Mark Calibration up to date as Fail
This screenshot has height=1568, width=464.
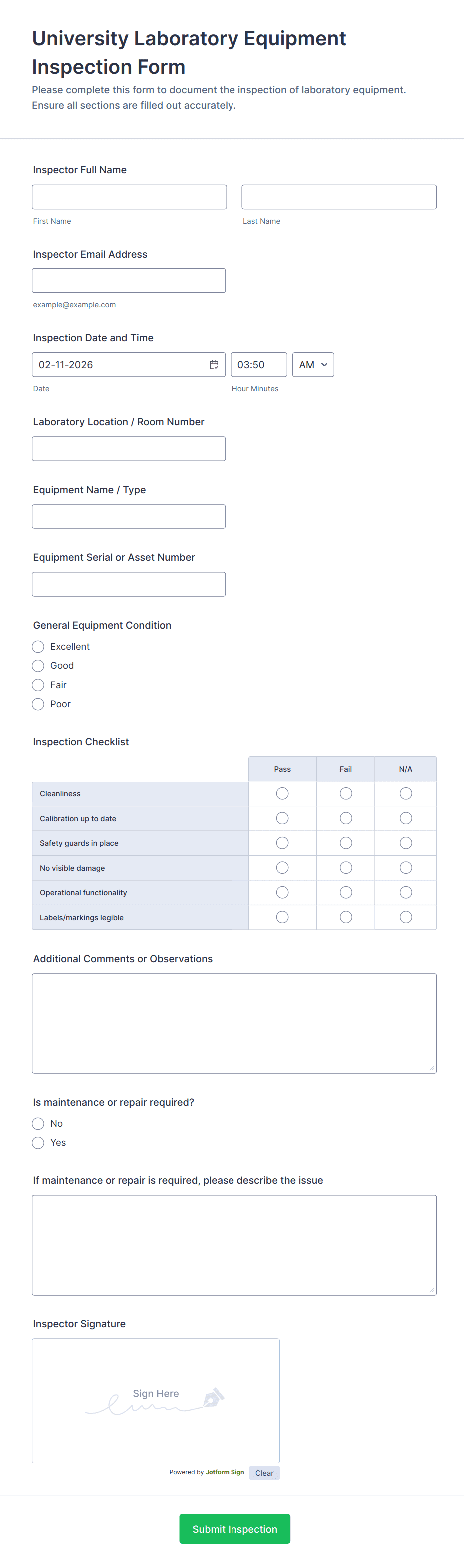coord(346,819)
